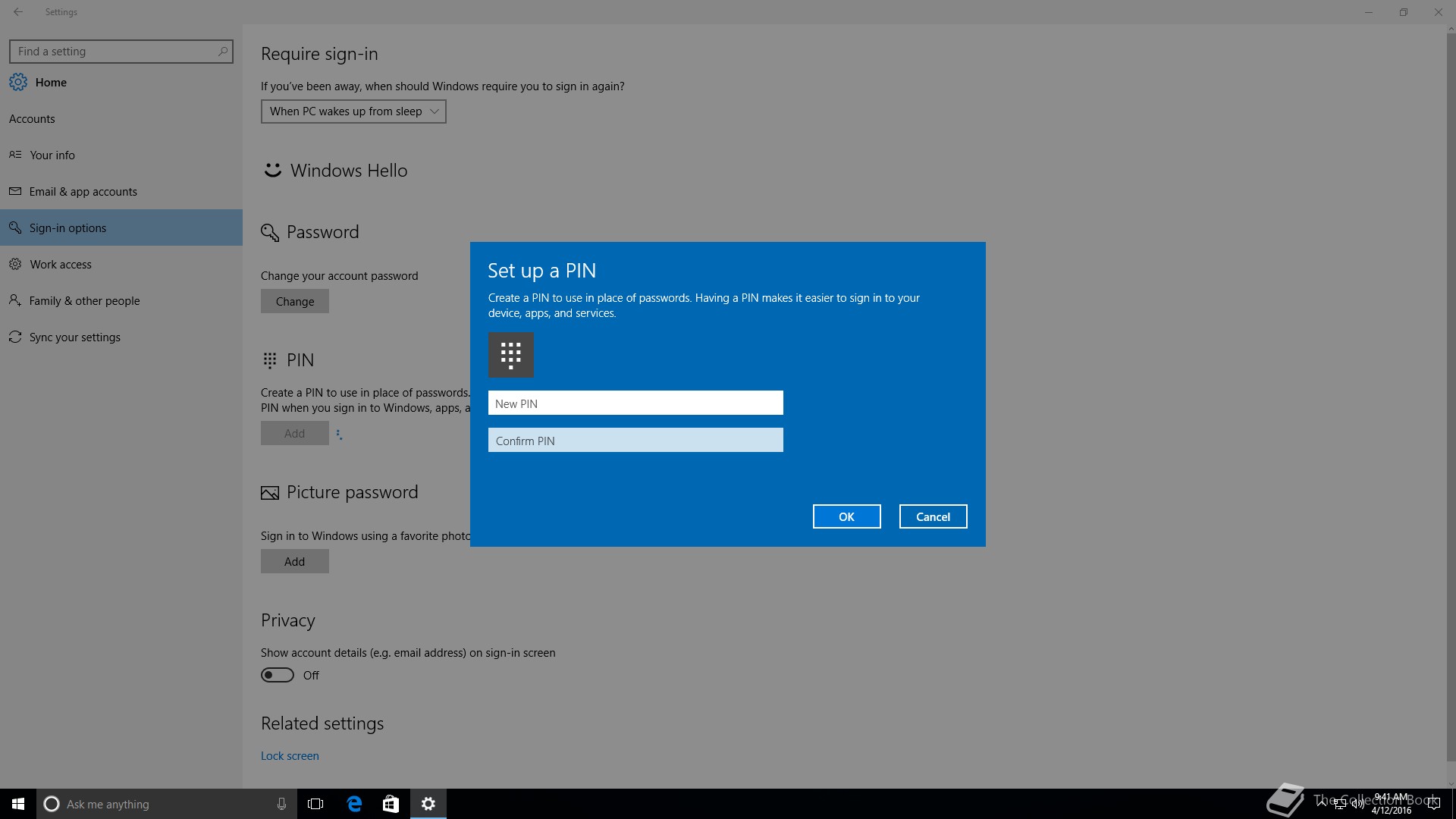The image size is (1456, 819).
Task: Click the Work access gear icon
Action: click(15, 264)
